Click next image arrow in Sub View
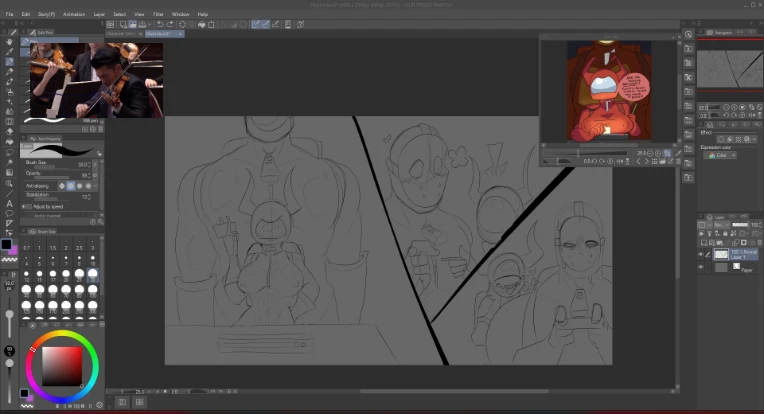This screenshot has height=414, width=764. point(647,161)
